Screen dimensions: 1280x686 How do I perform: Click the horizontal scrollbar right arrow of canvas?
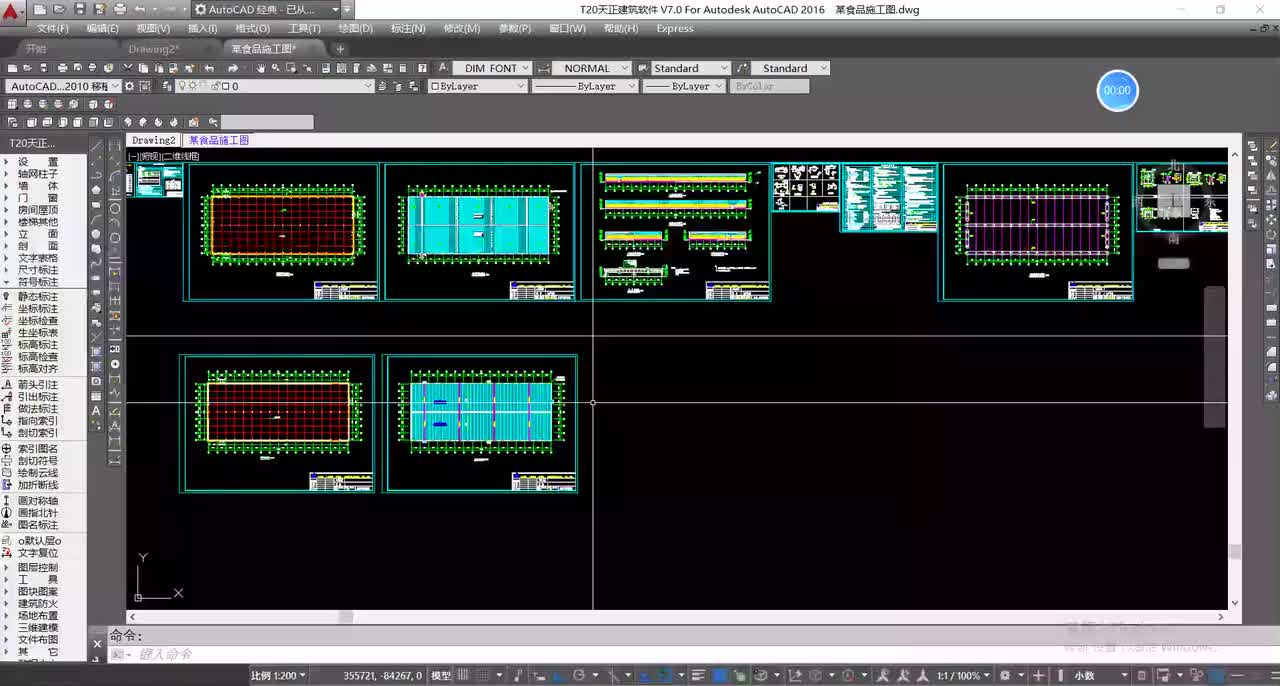[1222, 617]
